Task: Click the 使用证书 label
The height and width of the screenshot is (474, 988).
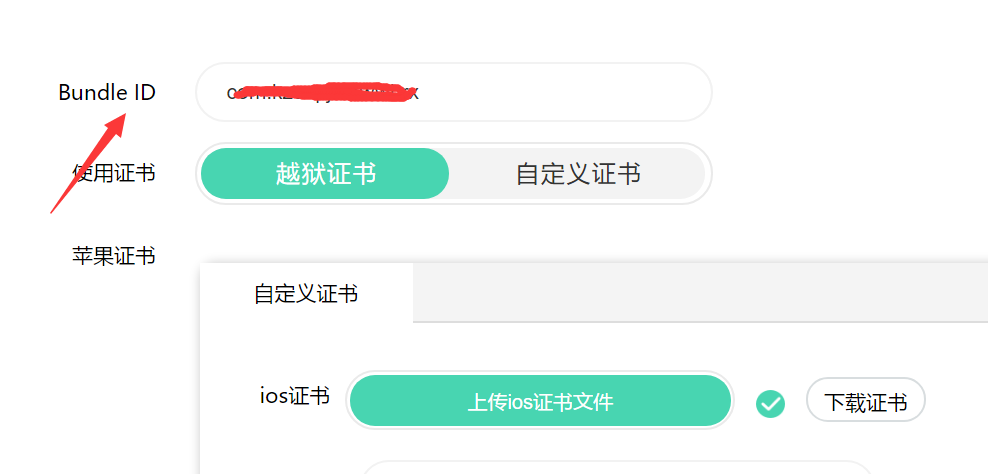Action: tap(114, 172)
